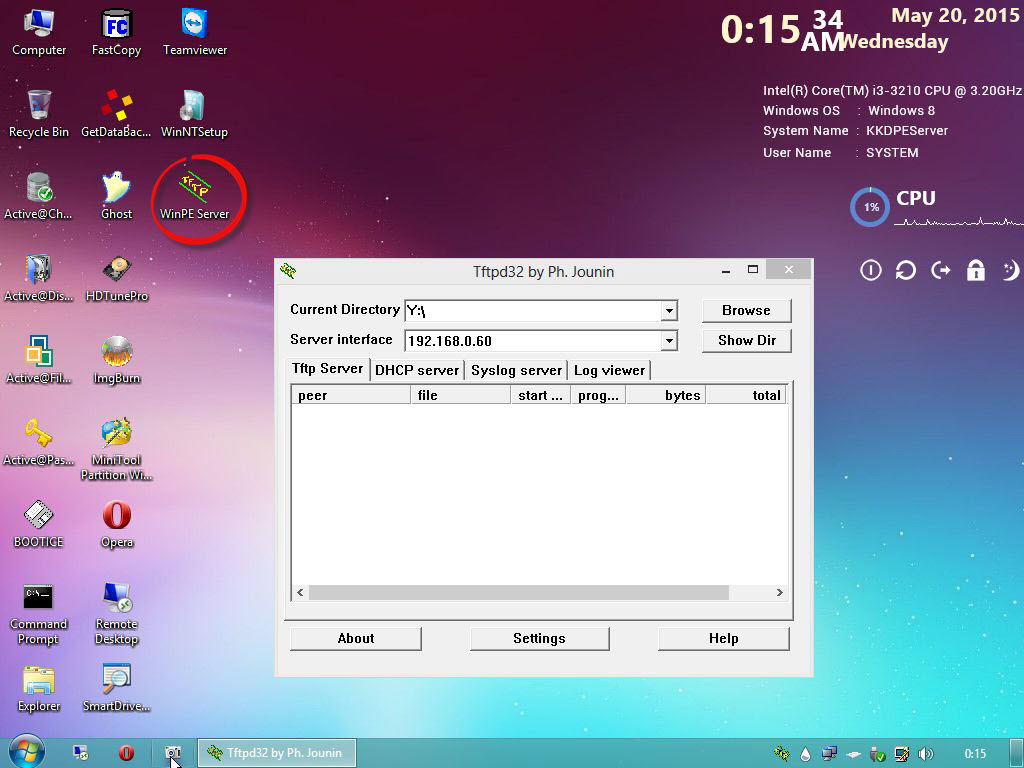Click the shutdown power widget icon

(x=871, y=270)
